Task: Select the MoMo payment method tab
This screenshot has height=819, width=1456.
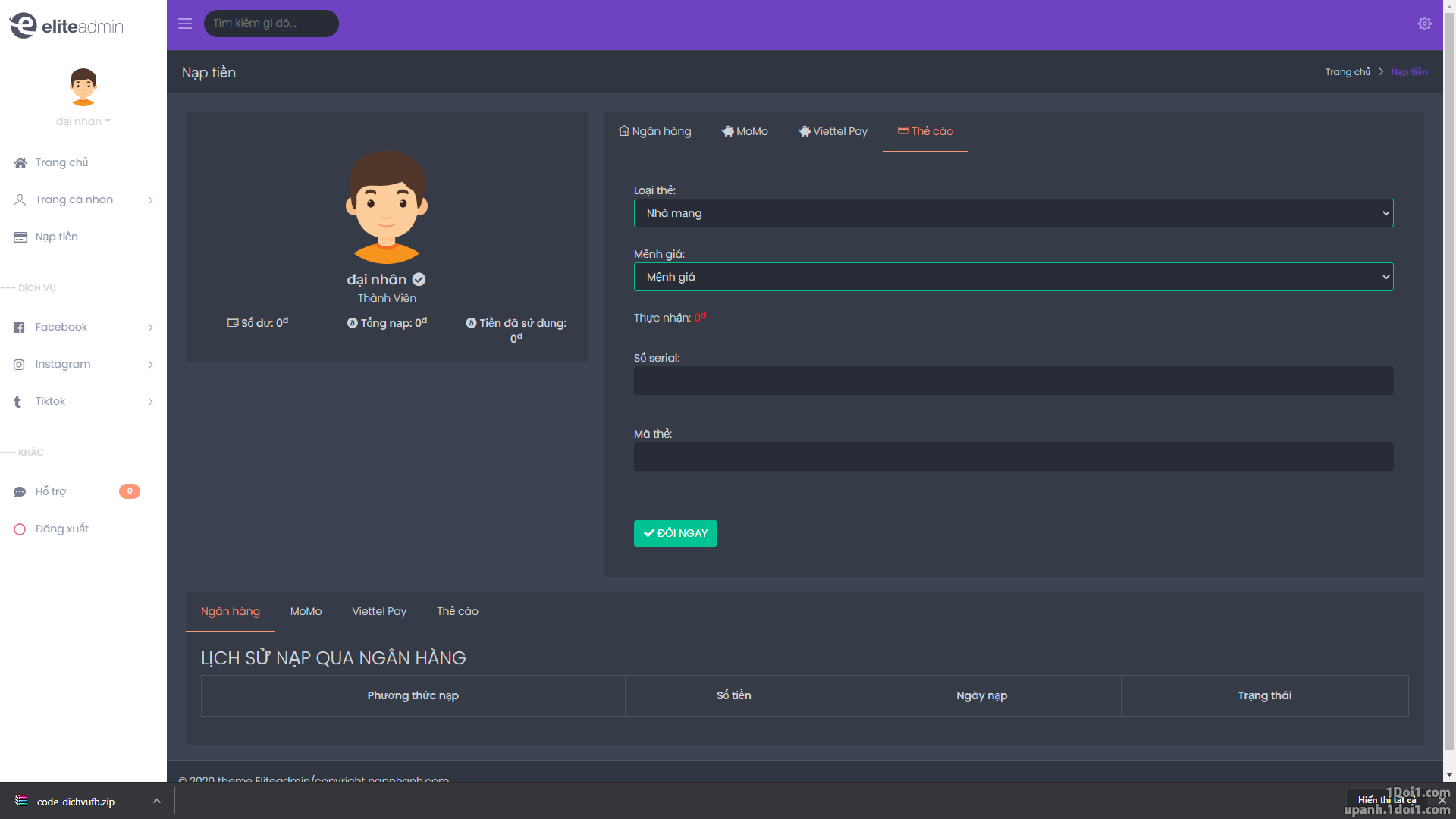Action: pyautogui.click(x=745, y=131)
